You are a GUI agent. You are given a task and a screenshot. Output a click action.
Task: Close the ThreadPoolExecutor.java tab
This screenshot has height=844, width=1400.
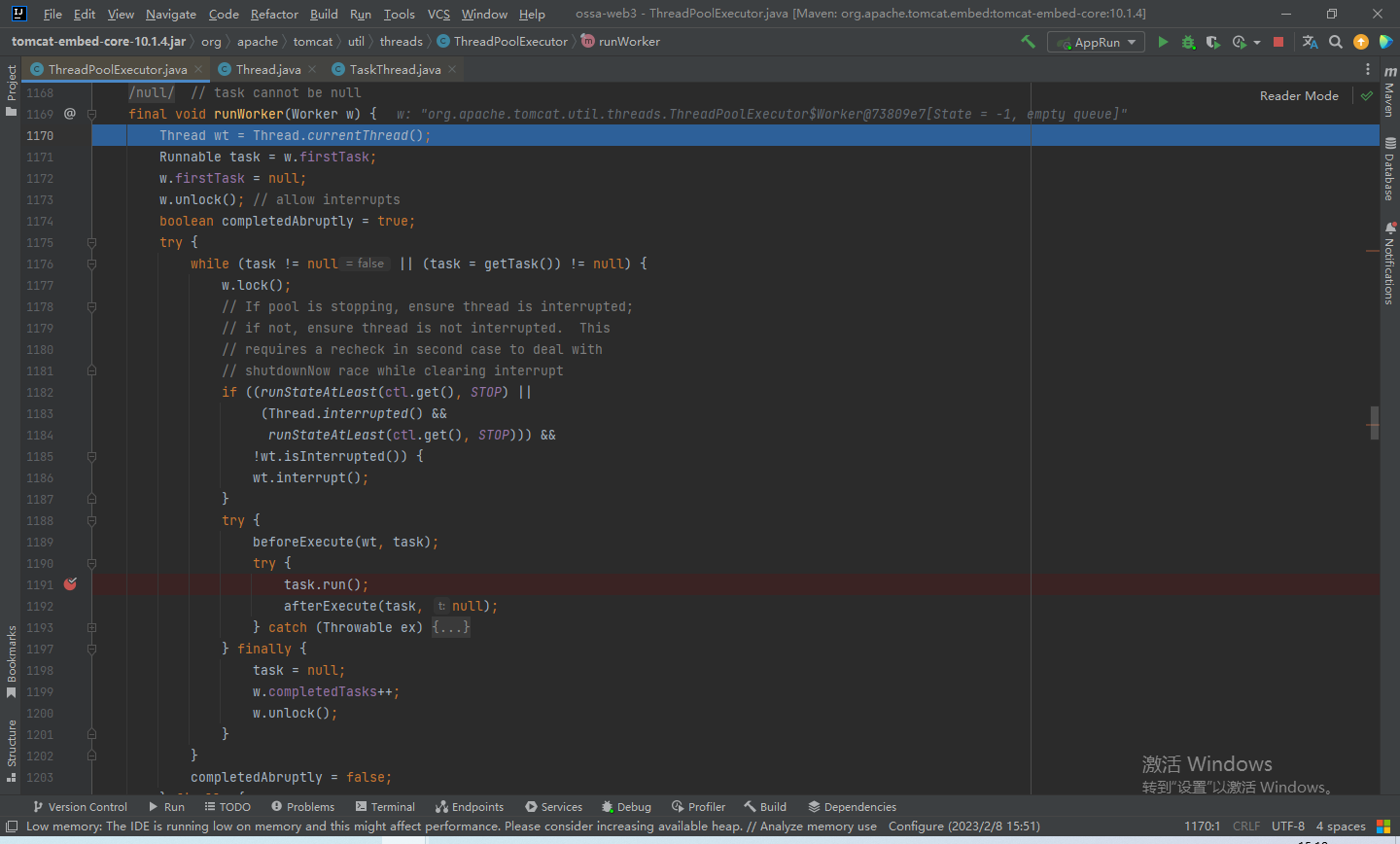click(198, 69)
